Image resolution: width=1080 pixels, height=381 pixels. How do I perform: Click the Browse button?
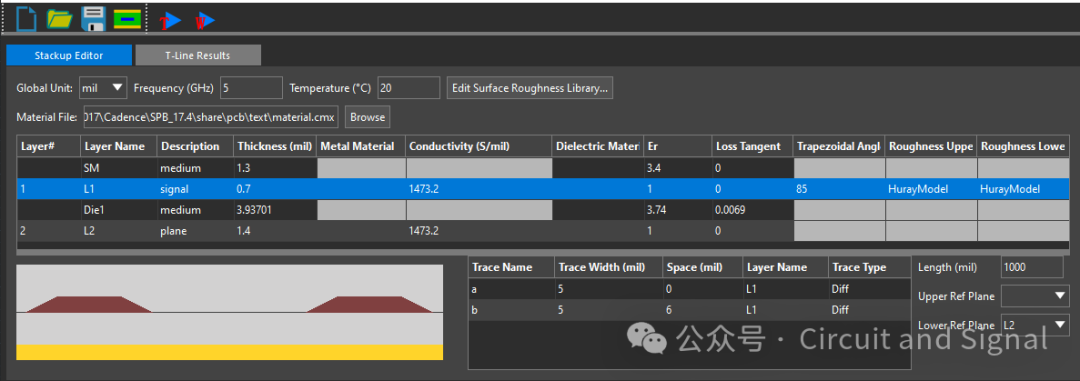[367, 116]
